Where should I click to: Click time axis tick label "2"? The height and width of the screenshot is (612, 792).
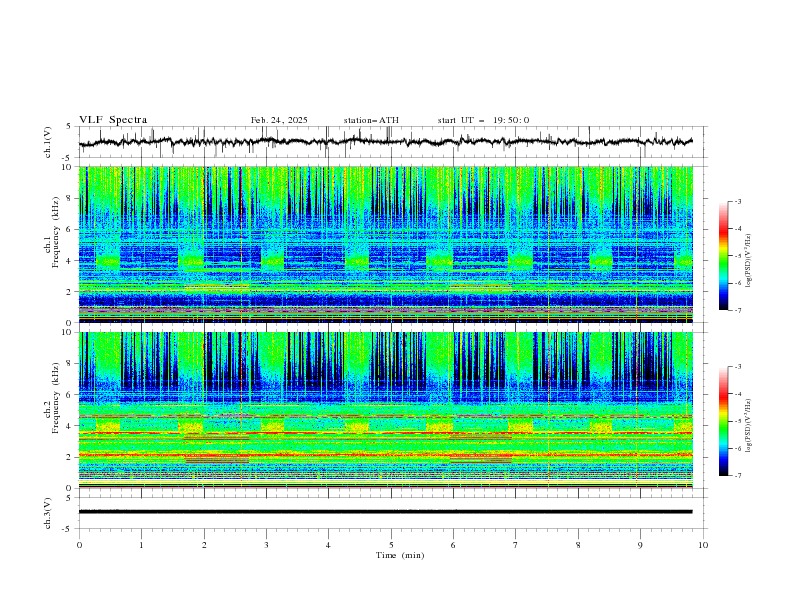204,545
